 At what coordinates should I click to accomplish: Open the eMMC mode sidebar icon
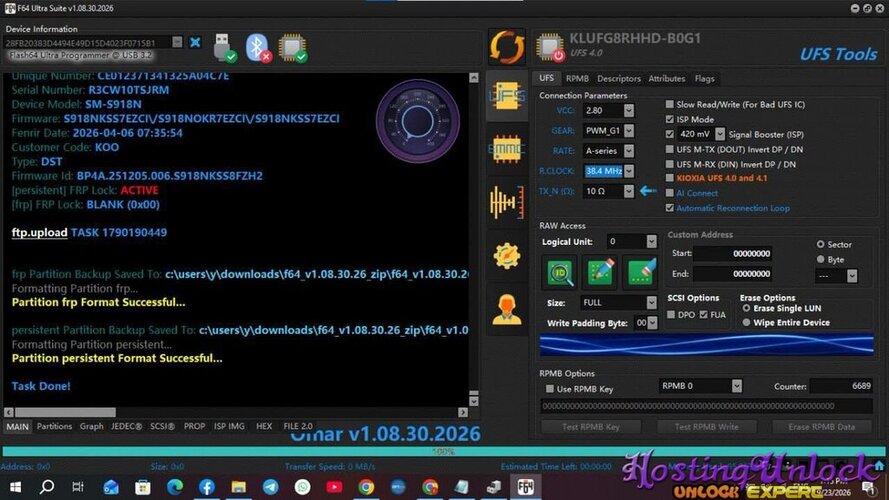coord(507,149)
